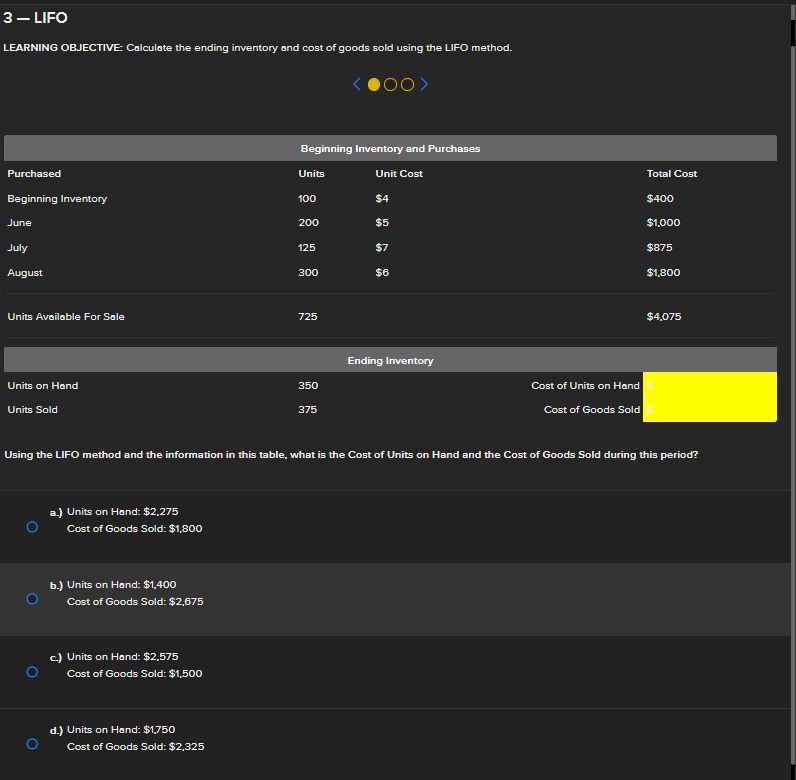Jump to the third pagination dot
This screenshot has width=796, height=780.
coord(407,85)
